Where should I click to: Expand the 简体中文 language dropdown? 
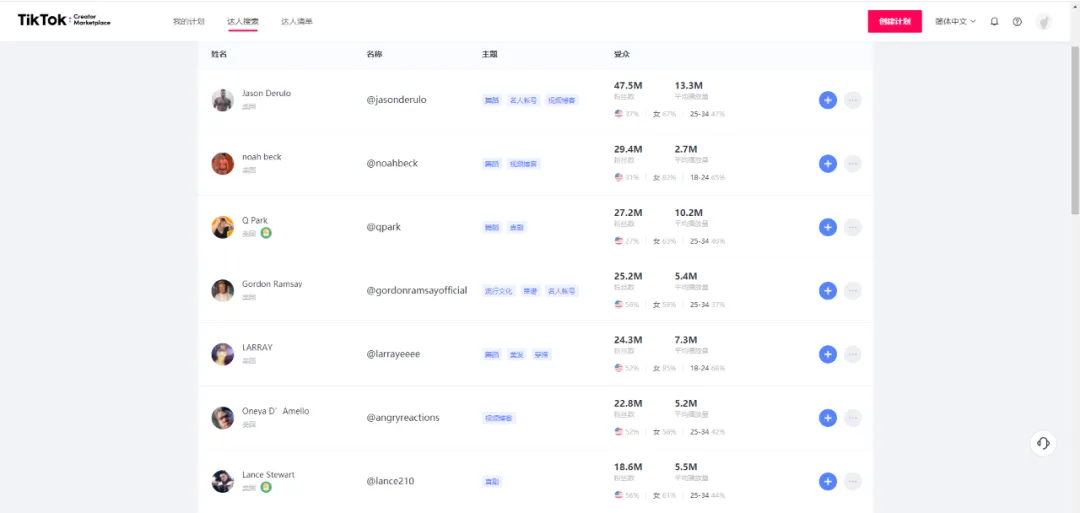point(955,21)
